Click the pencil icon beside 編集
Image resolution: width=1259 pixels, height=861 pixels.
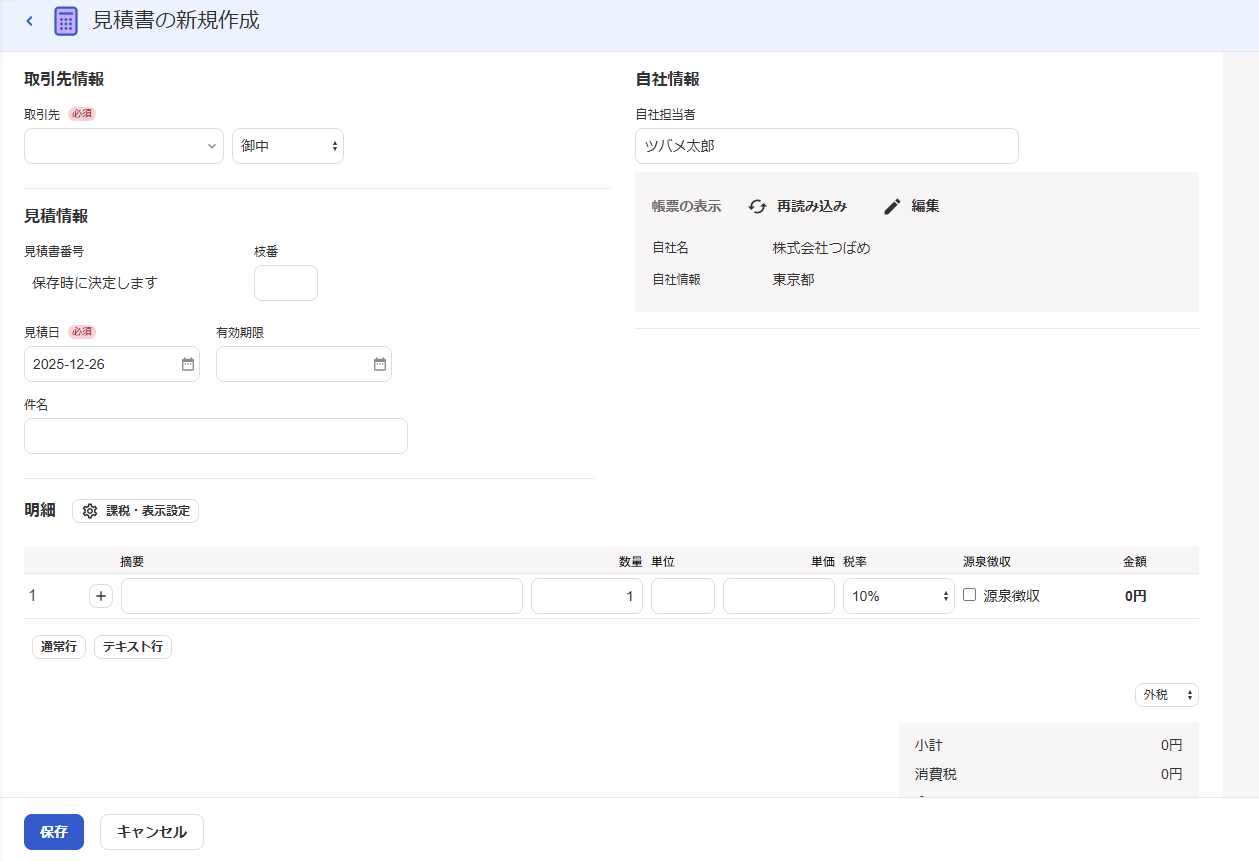892,206
